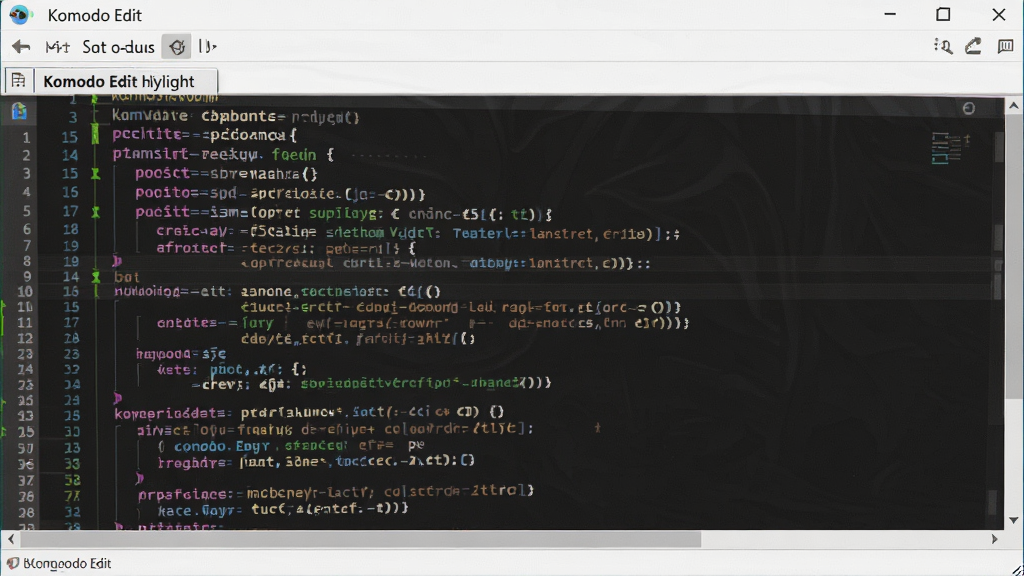Click the back arrow in the toolbar

(x=21, y=47)
